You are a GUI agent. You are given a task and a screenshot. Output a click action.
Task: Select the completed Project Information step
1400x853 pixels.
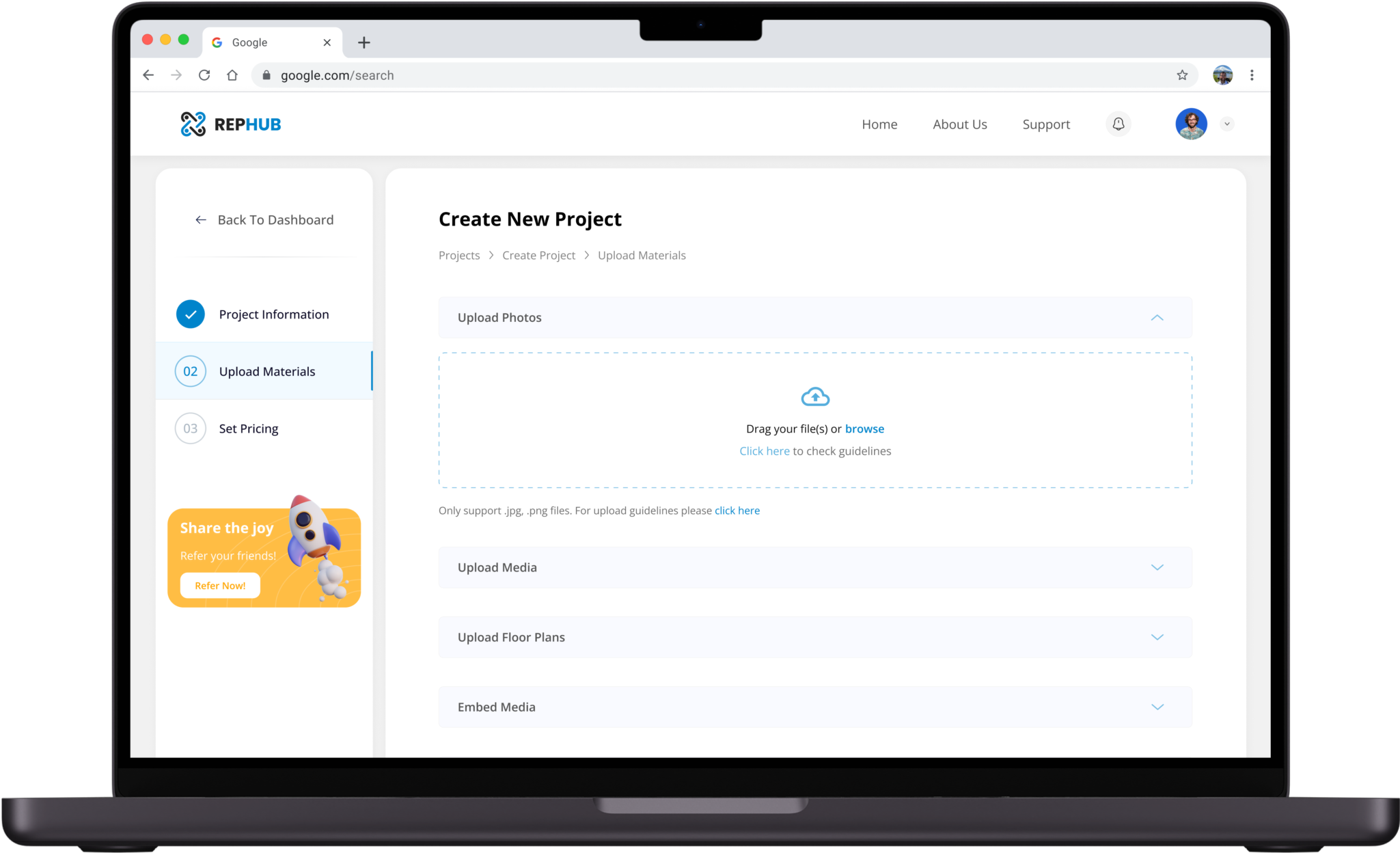click(x=273, y=314)
